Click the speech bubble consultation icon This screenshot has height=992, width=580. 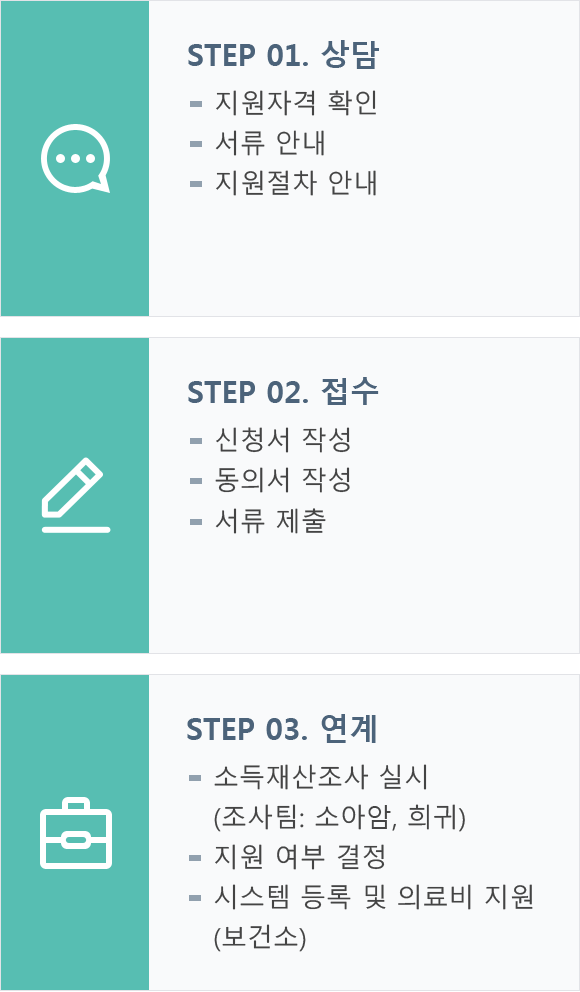click(x=75, y=158)
